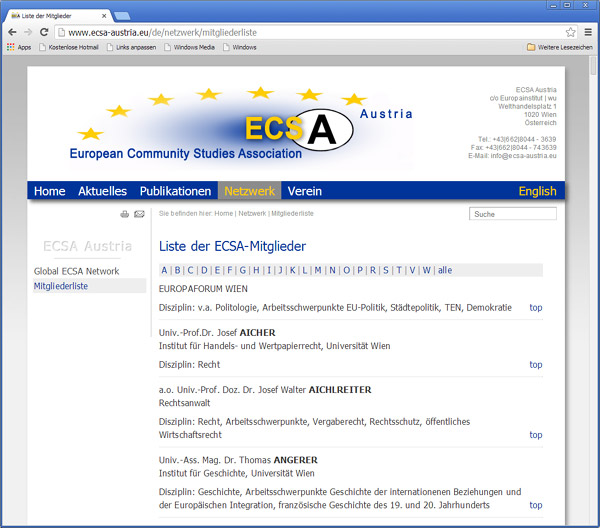Open Weitere Lesezeichen folder
Image resolution: width=600 pixels, height=528 pixels.
click(560, 47)
